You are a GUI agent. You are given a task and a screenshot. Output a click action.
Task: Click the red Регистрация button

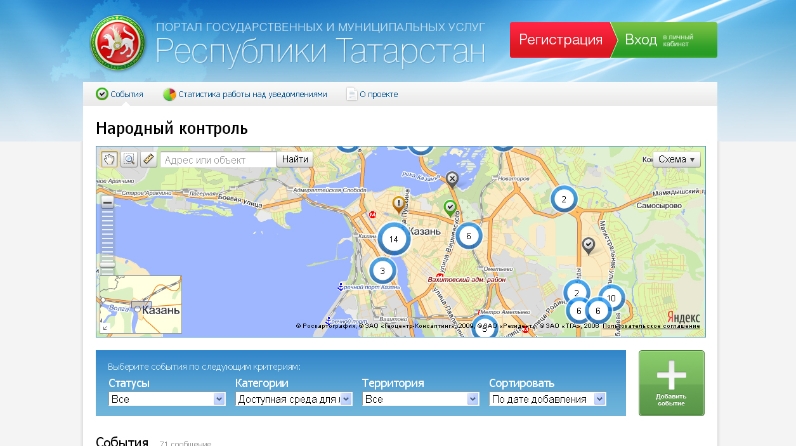(559, 40)
